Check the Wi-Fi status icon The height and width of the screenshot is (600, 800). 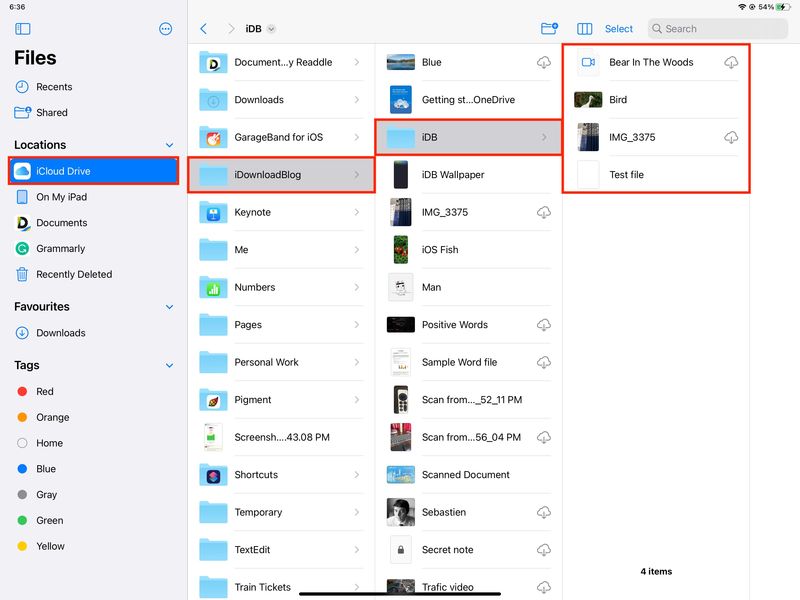pyautogui.click(x=742, y=7)
